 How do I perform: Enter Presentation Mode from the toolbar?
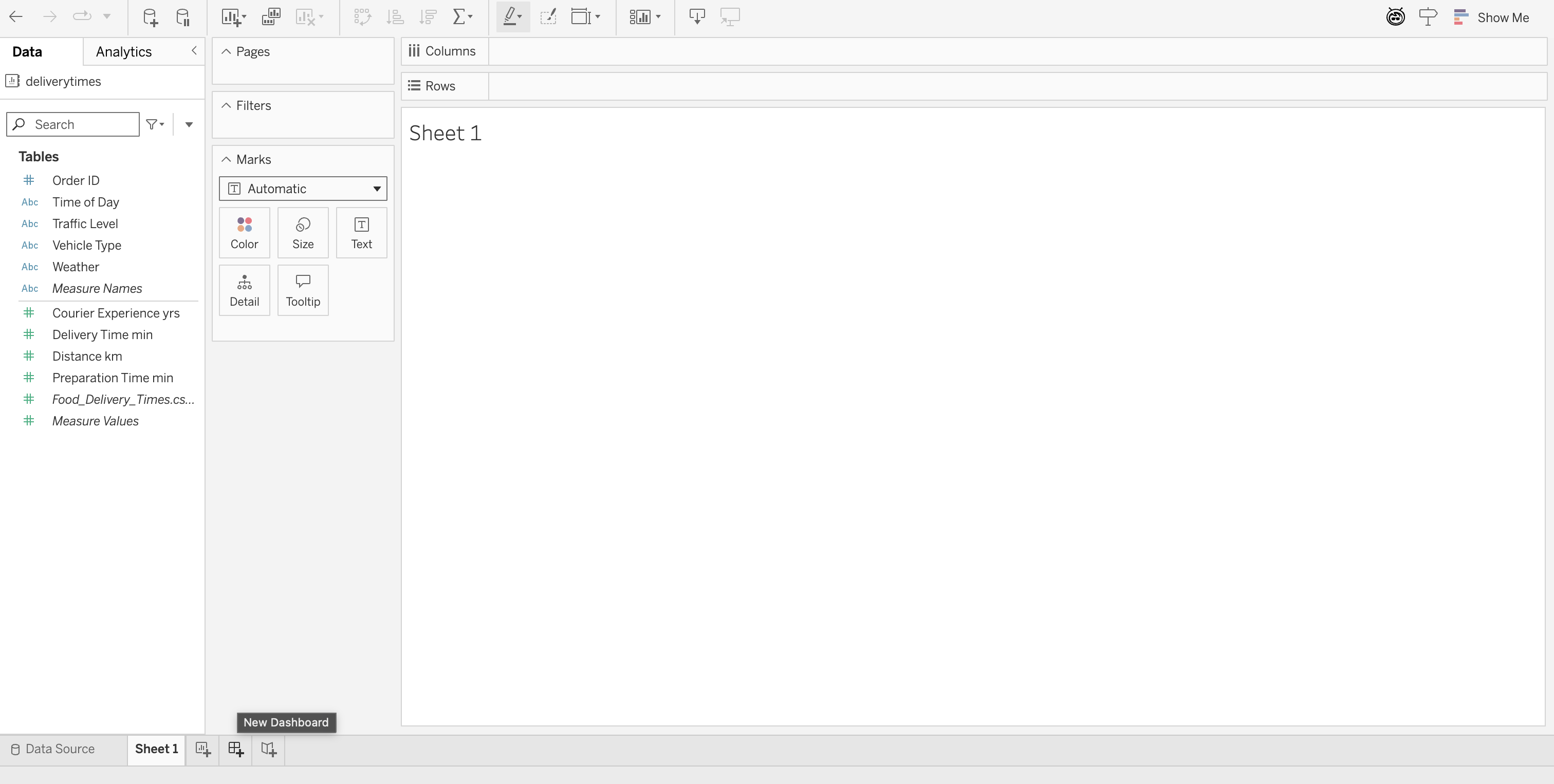point(729,16)
